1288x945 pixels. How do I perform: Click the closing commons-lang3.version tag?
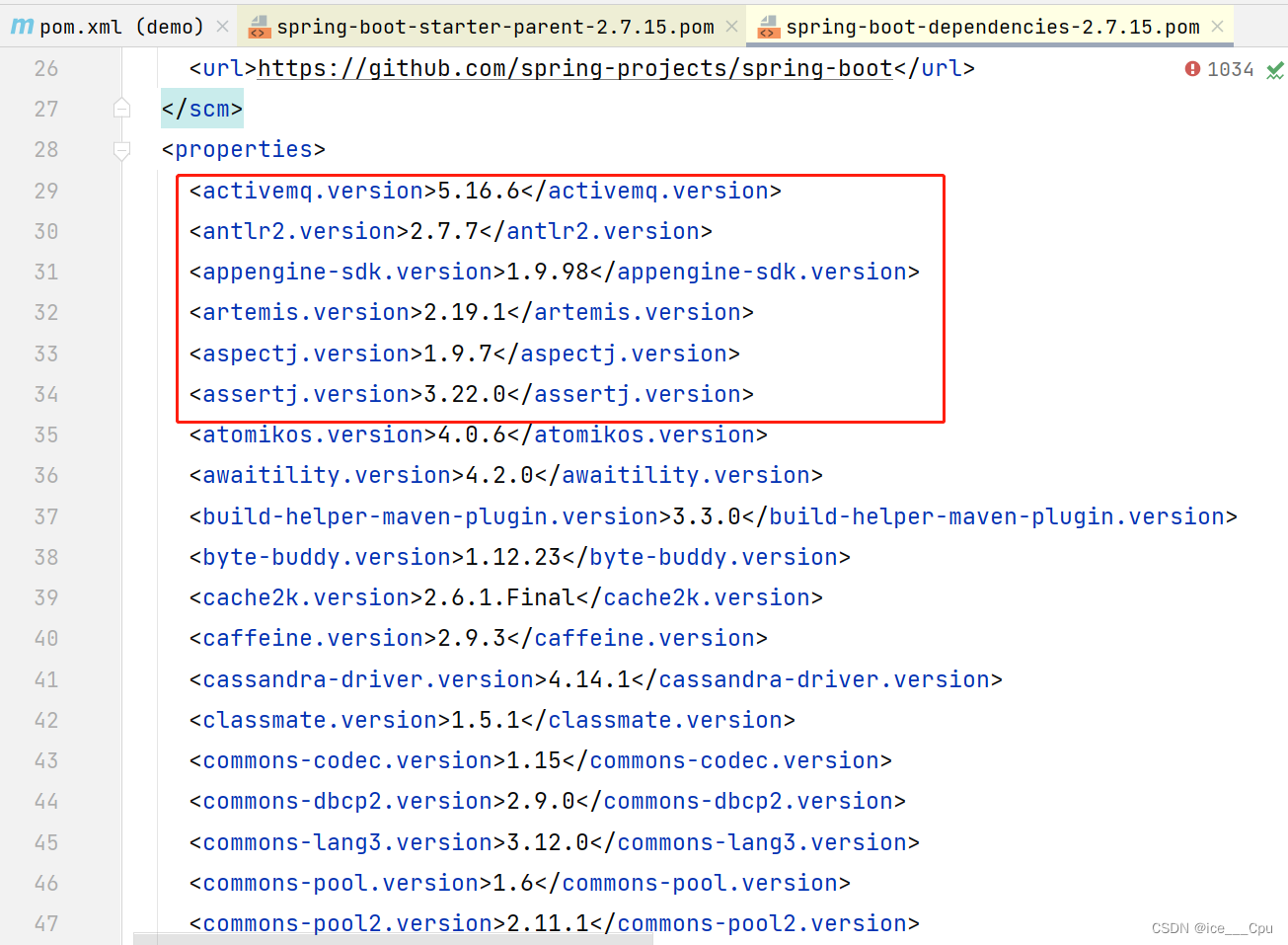(755, 842)
